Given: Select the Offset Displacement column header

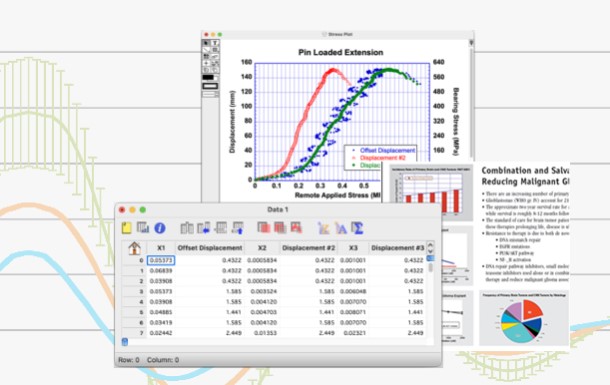Looking at the screenshot, I should coord(210,248).
